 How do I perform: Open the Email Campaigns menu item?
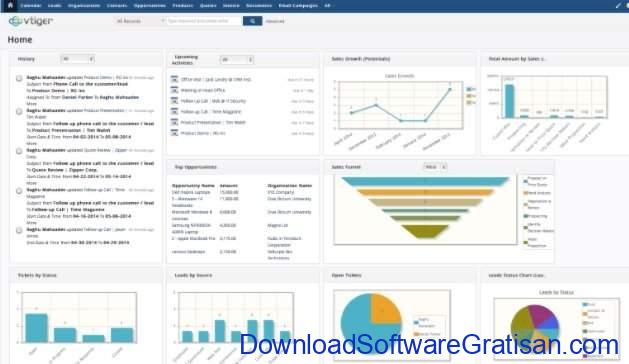point(298,6)
